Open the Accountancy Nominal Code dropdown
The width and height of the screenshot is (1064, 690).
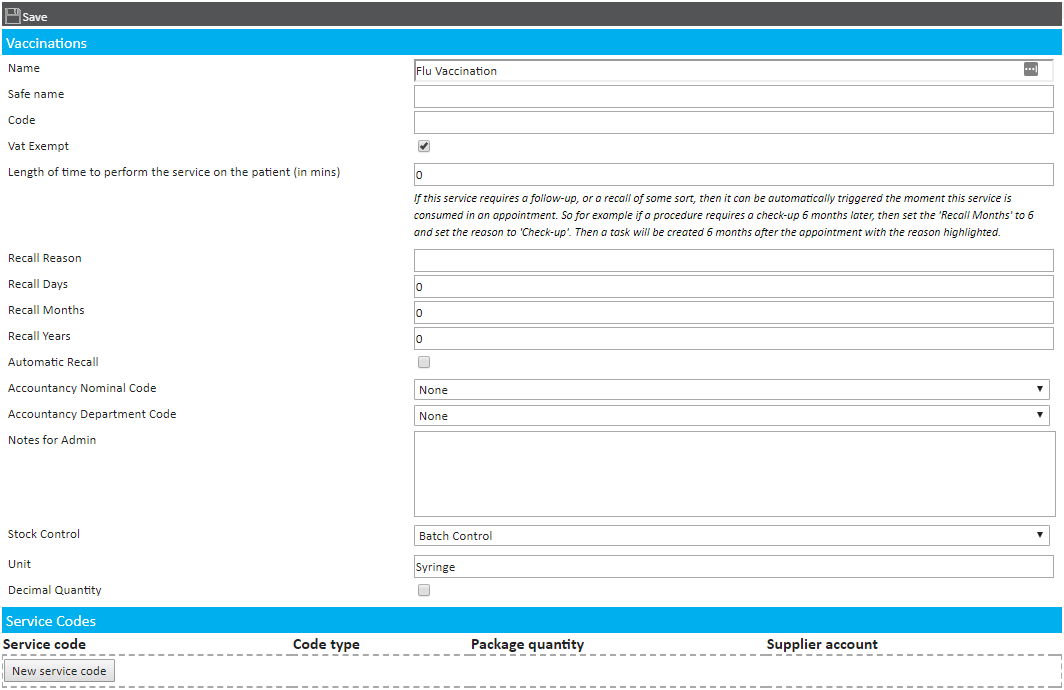coord(731,389)
